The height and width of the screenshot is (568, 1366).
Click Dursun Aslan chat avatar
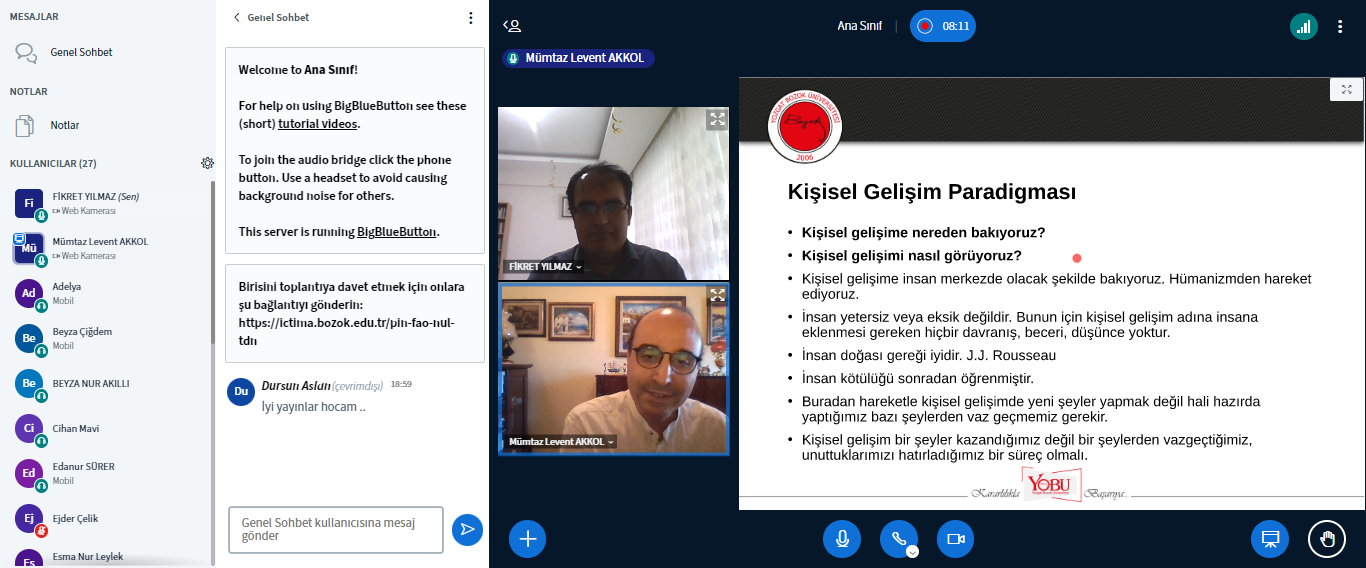[x=241, y=392]
